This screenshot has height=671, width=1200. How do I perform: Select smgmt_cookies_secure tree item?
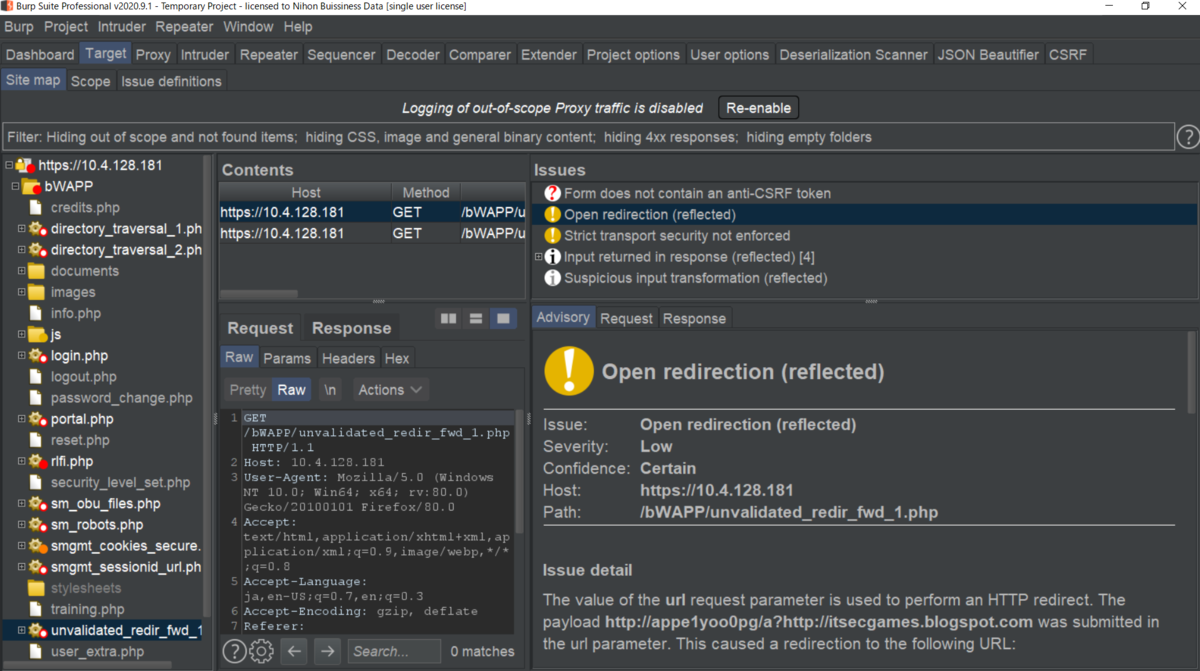click(125, 546)
